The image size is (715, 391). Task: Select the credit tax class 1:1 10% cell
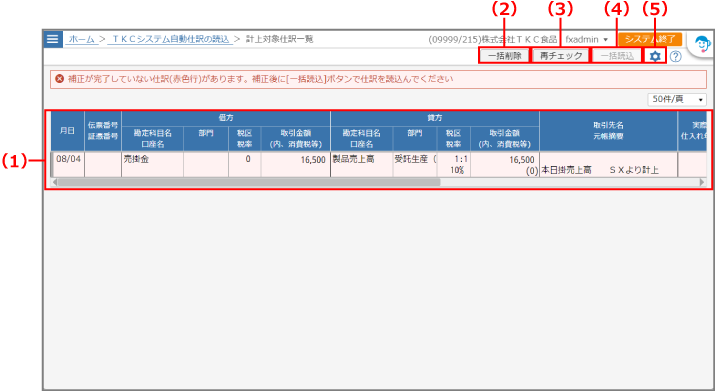[x=454, y=164]
